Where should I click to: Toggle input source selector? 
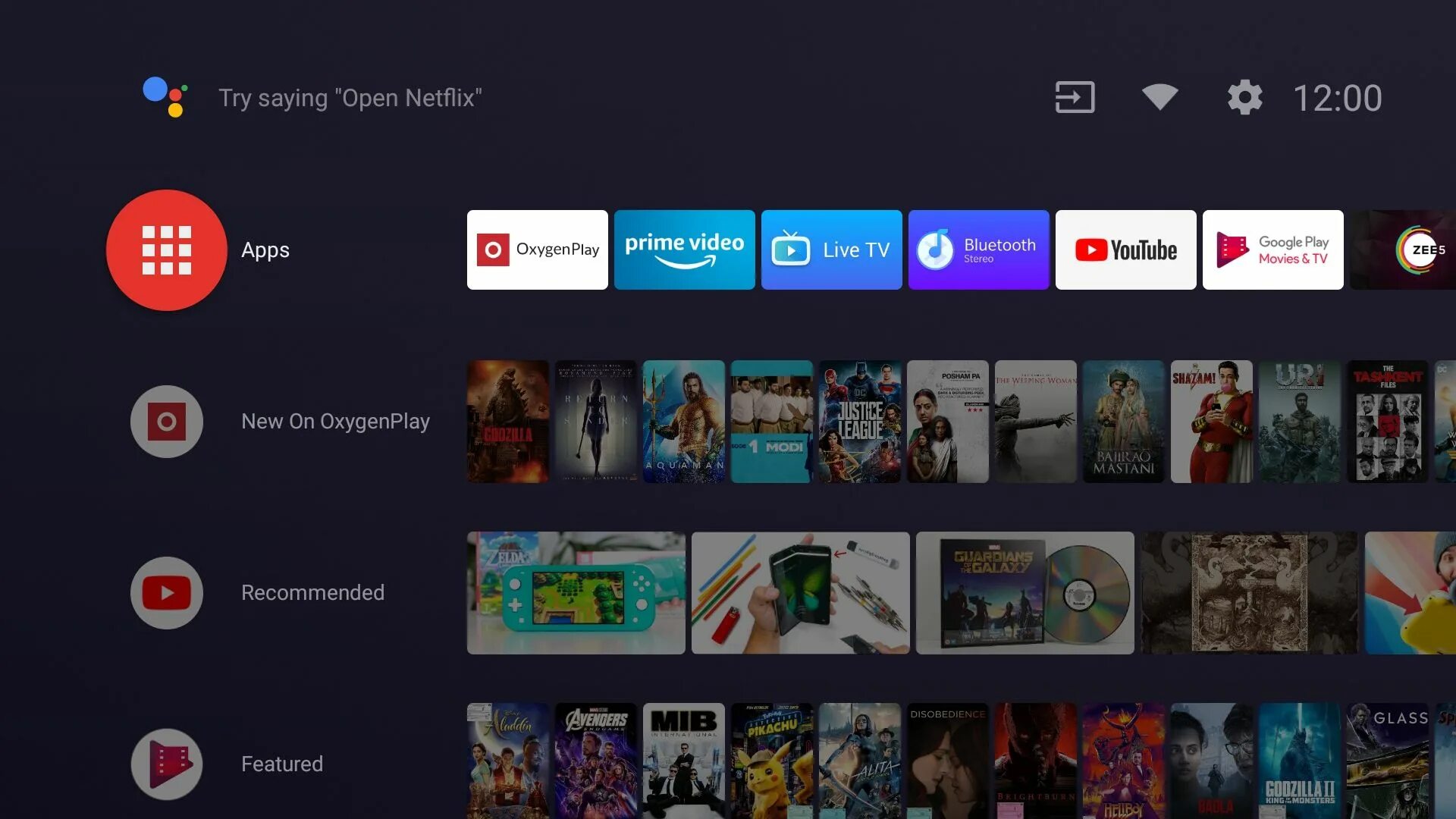1074,97
